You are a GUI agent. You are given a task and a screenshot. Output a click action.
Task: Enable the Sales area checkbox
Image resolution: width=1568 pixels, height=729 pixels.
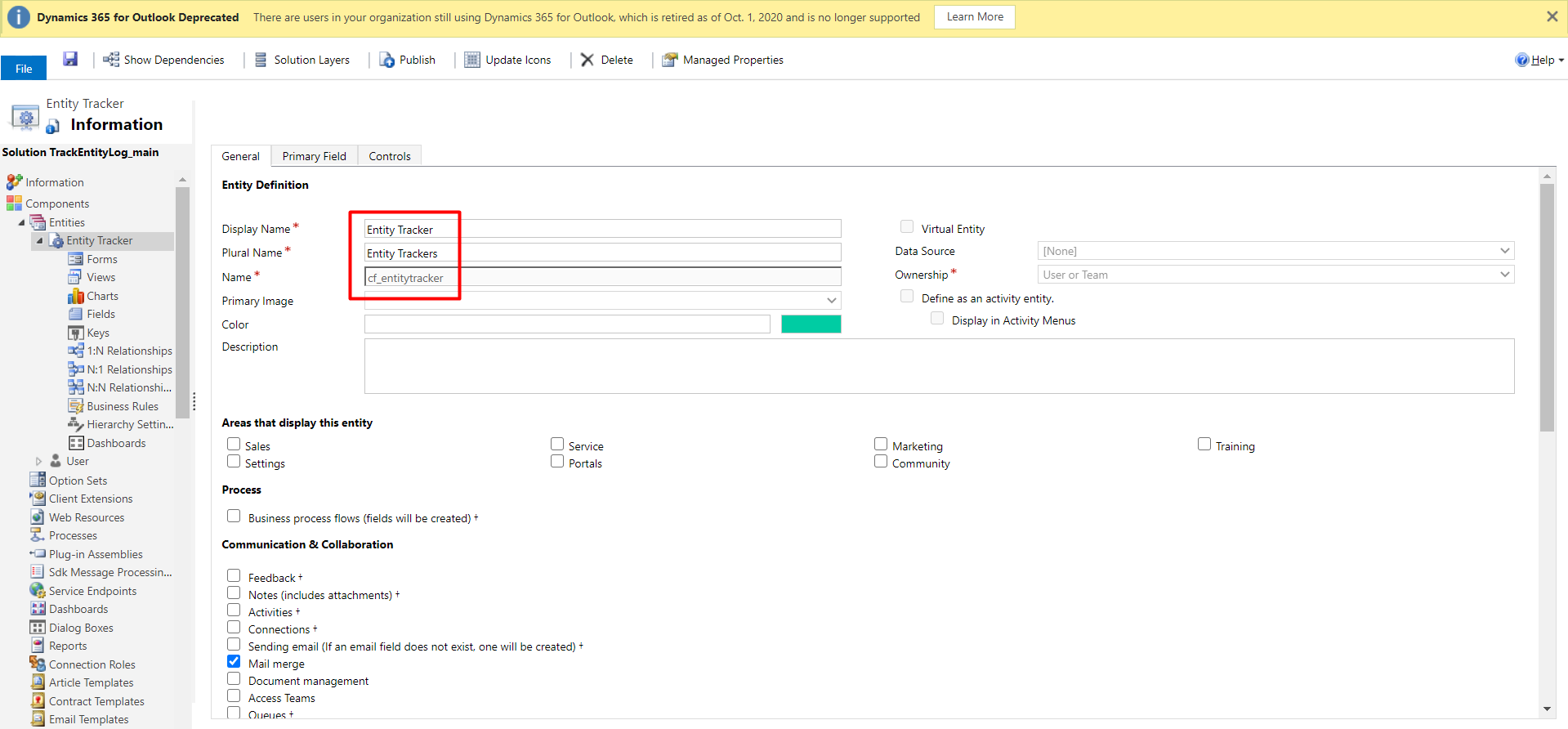pos(234,445)
